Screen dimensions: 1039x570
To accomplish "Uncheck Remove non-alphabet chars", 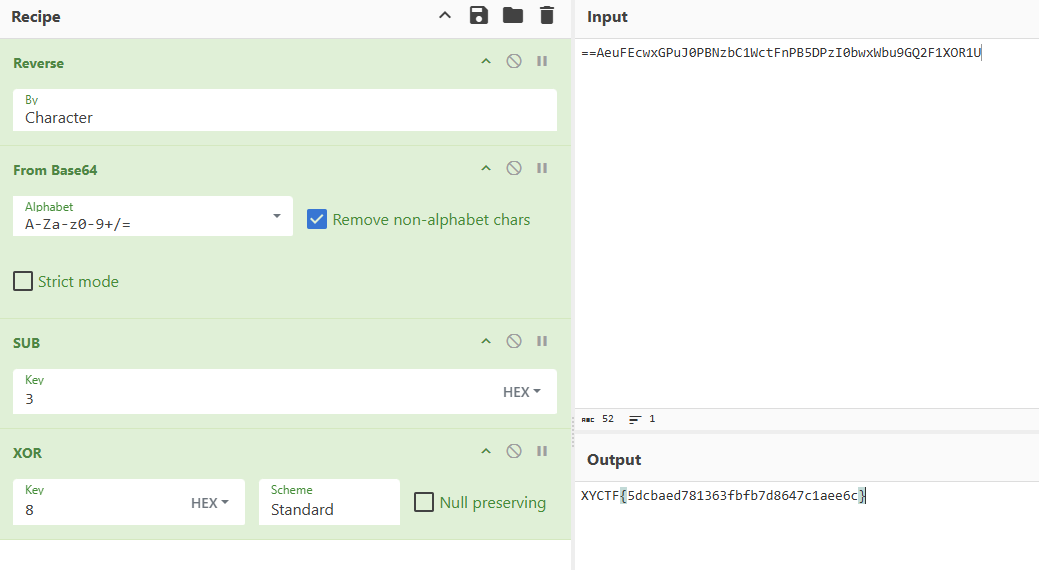I will pos(317,219).
